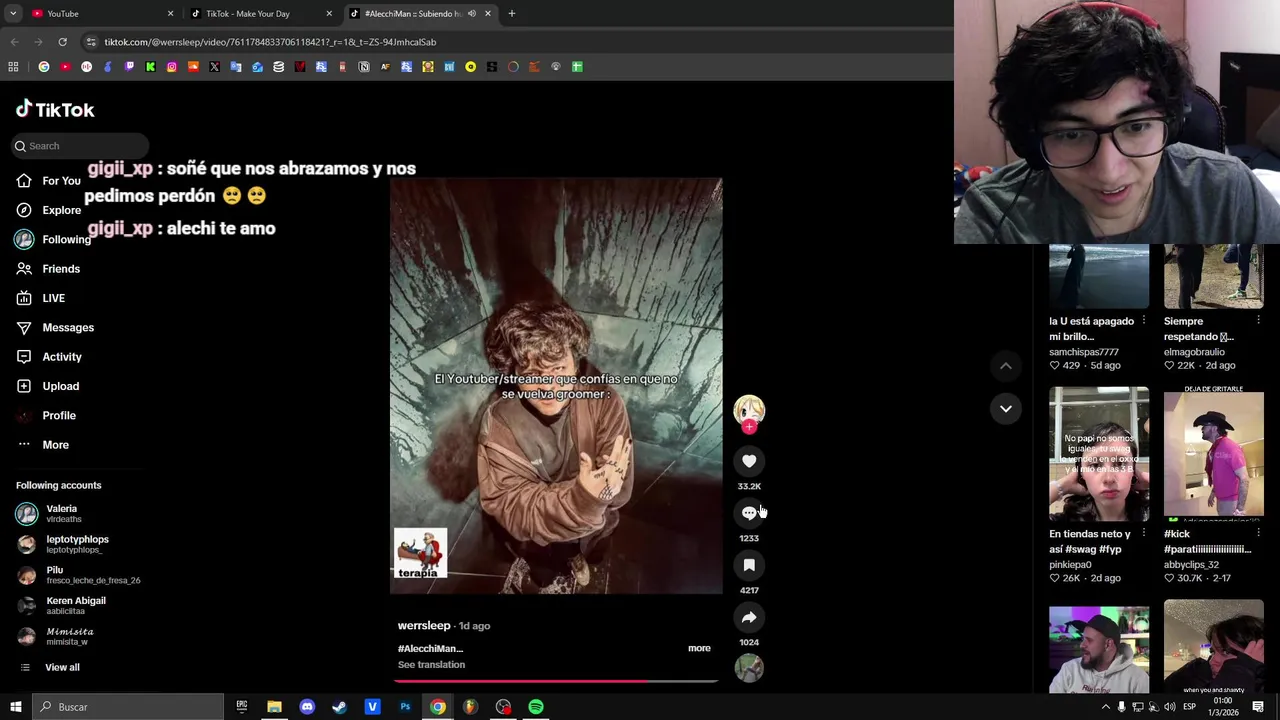Like the video with the heart icon

[749, 461]
